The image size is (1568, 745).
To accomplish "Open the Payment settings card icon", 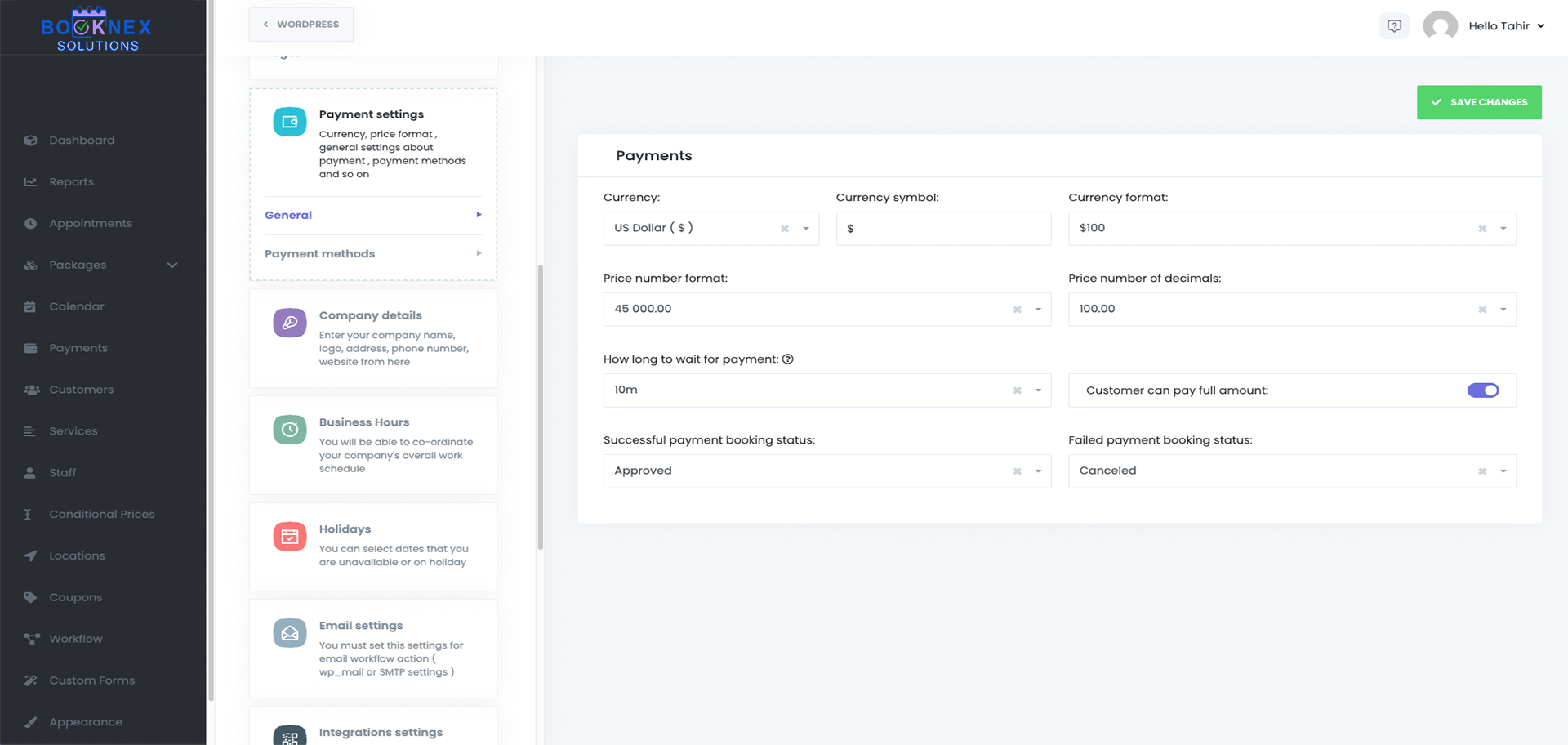I will tap(289, 121).
